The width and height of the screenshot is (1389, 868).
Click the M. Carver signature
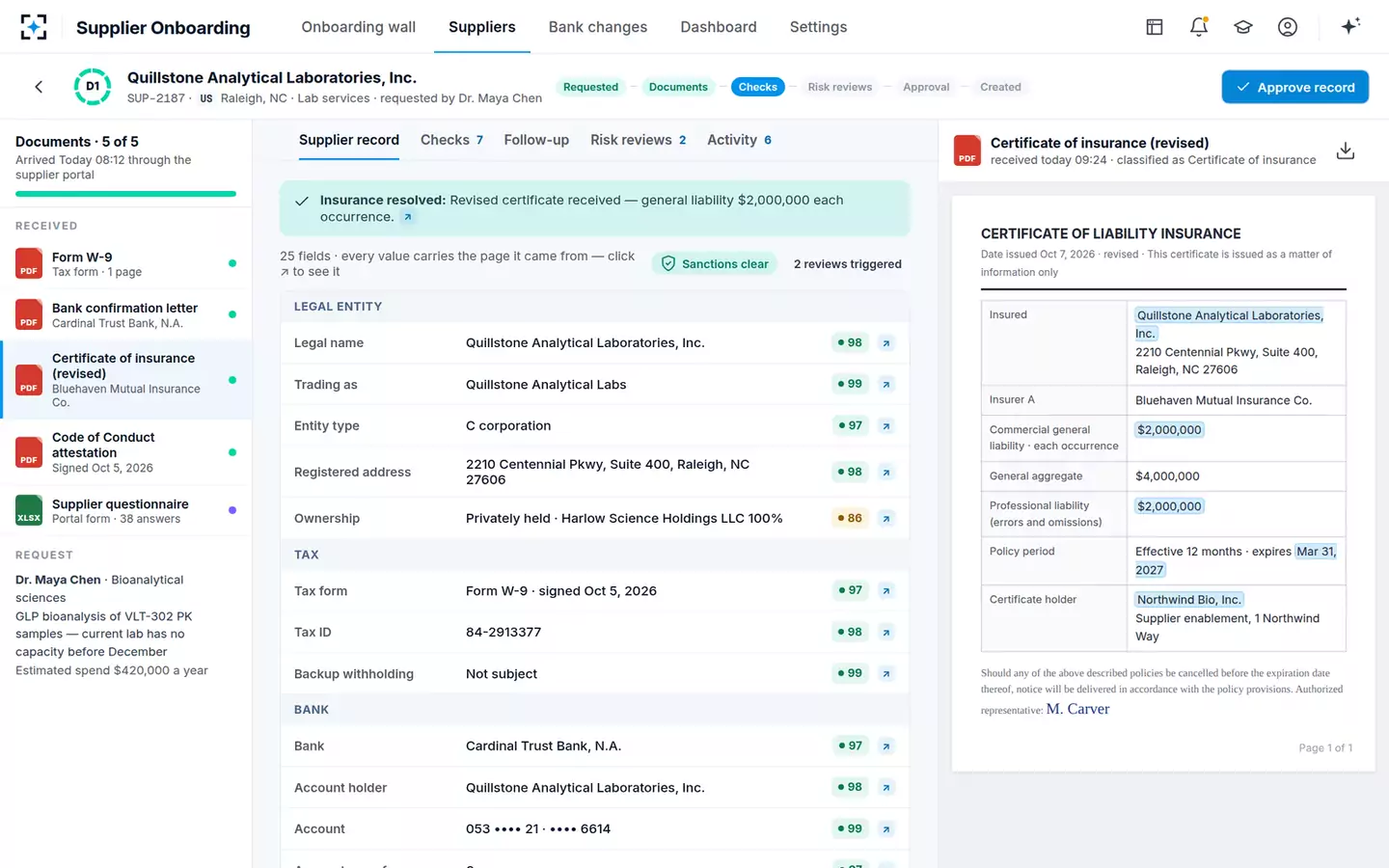pyautogui.click(x=1077, y=709)
